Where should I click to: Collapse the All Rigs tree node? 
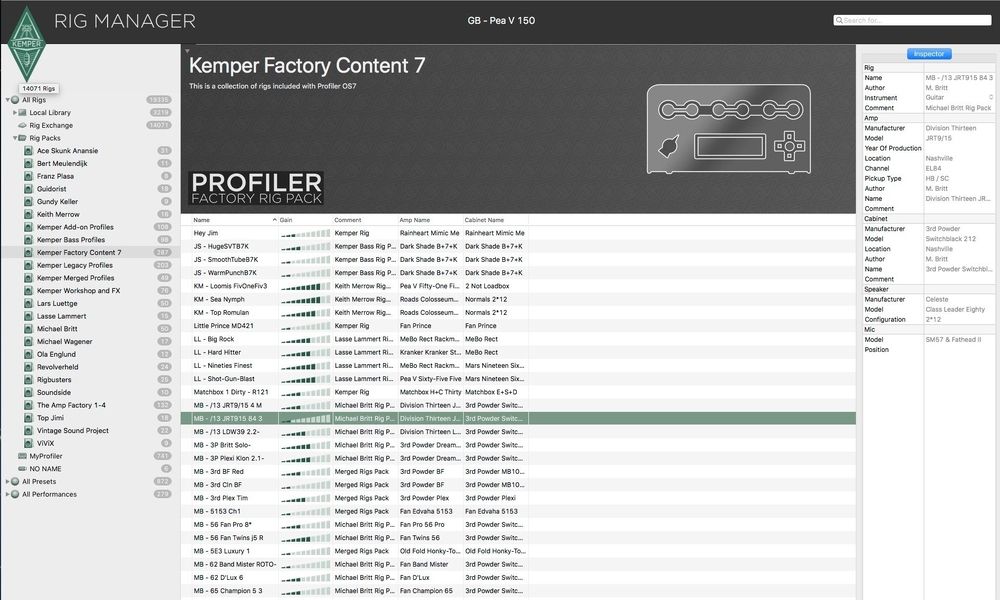click(8, 100)
